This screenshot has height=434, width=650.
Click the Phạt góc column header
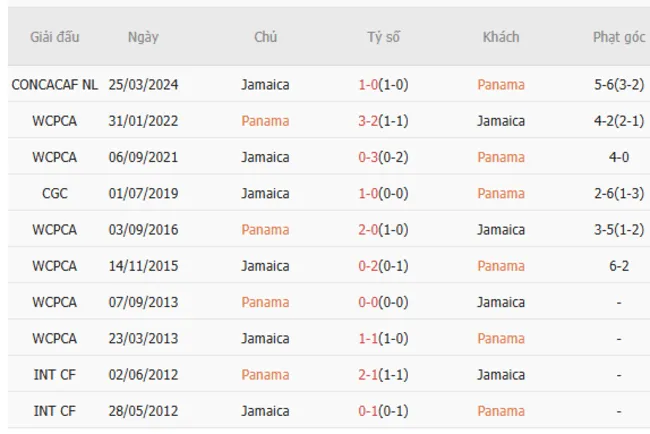point(619,37)
